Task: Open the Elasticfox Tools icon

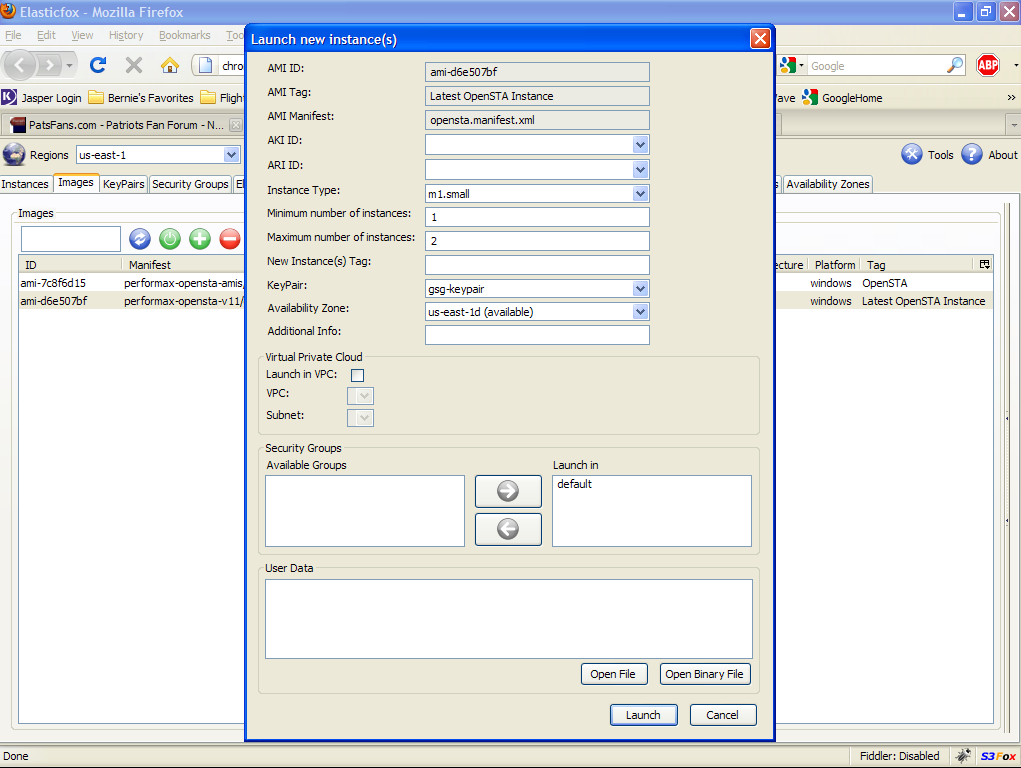Action: pos(912,154)
